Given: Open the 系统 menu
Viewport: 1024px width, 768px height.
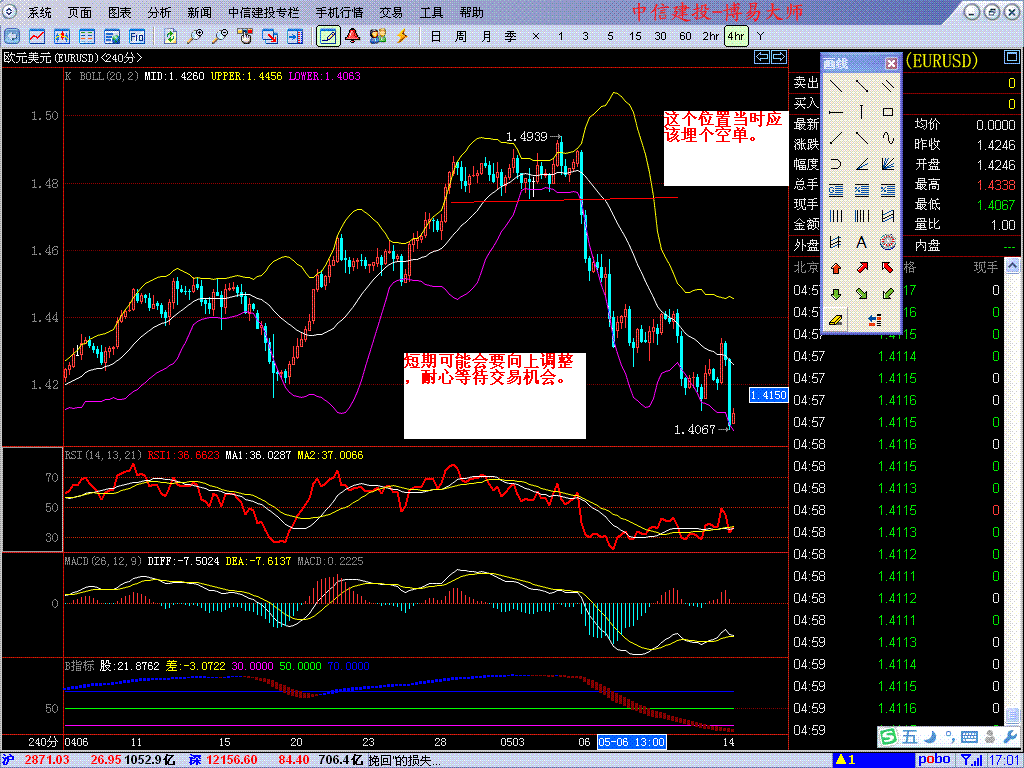Looking at the screenshot, I should coord(39,12).
